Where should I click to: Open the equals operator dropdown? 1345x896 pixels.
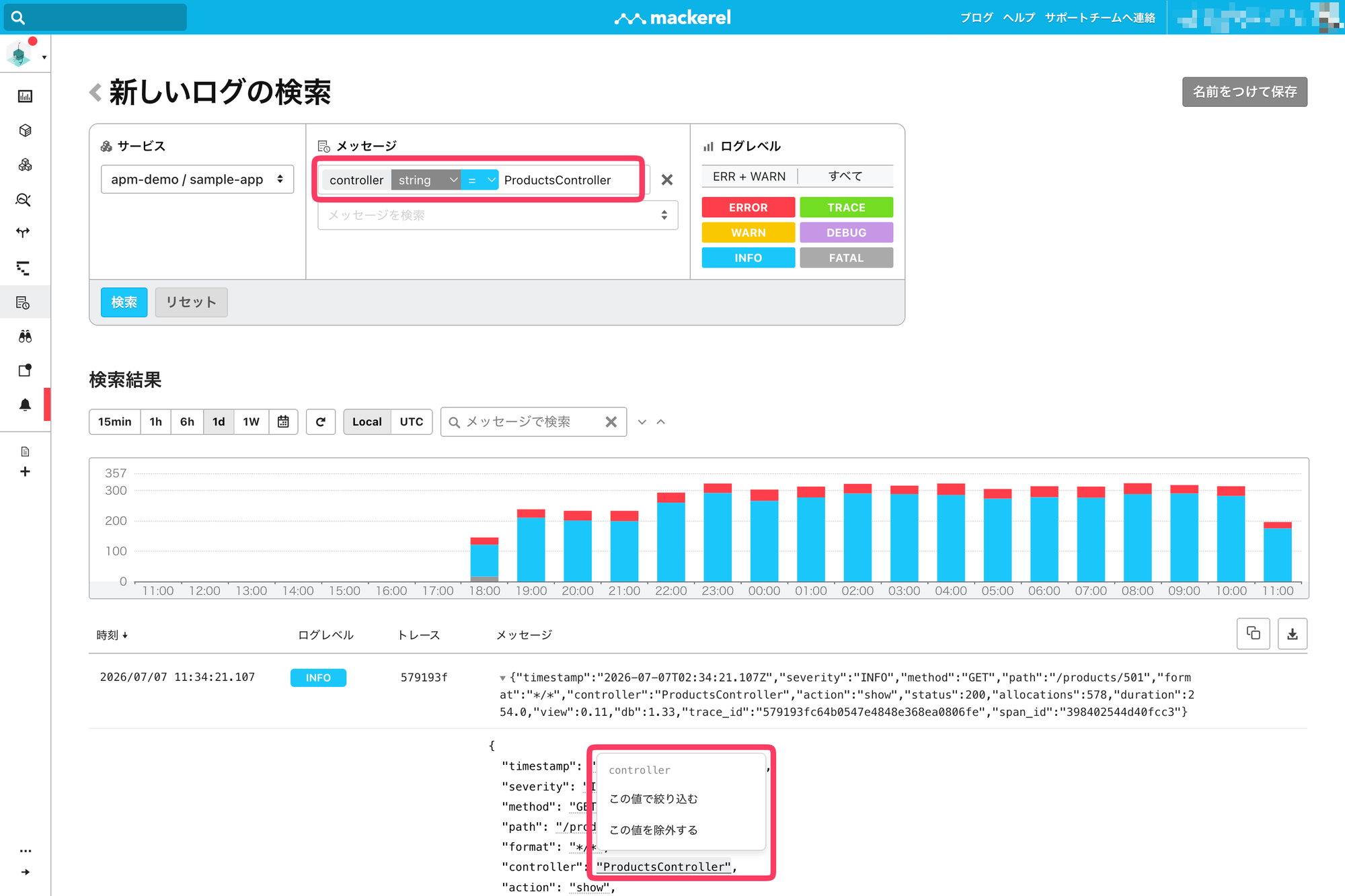tap(480, 180)
